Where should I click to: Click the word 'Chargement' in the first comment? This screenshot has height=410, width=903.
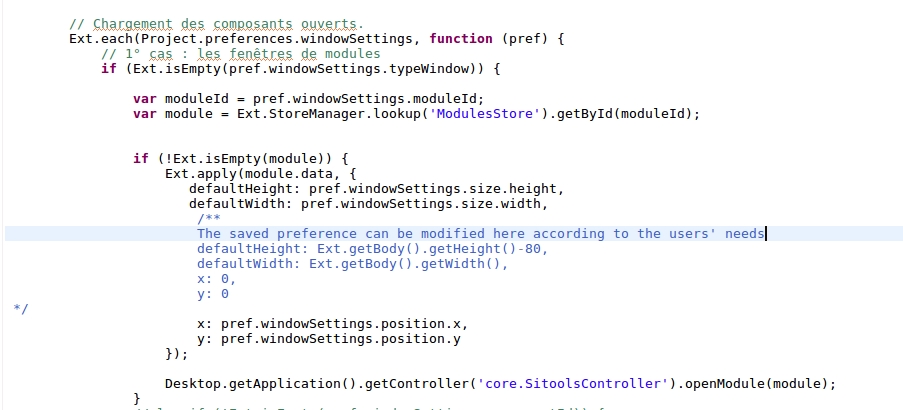coord(132,24)
